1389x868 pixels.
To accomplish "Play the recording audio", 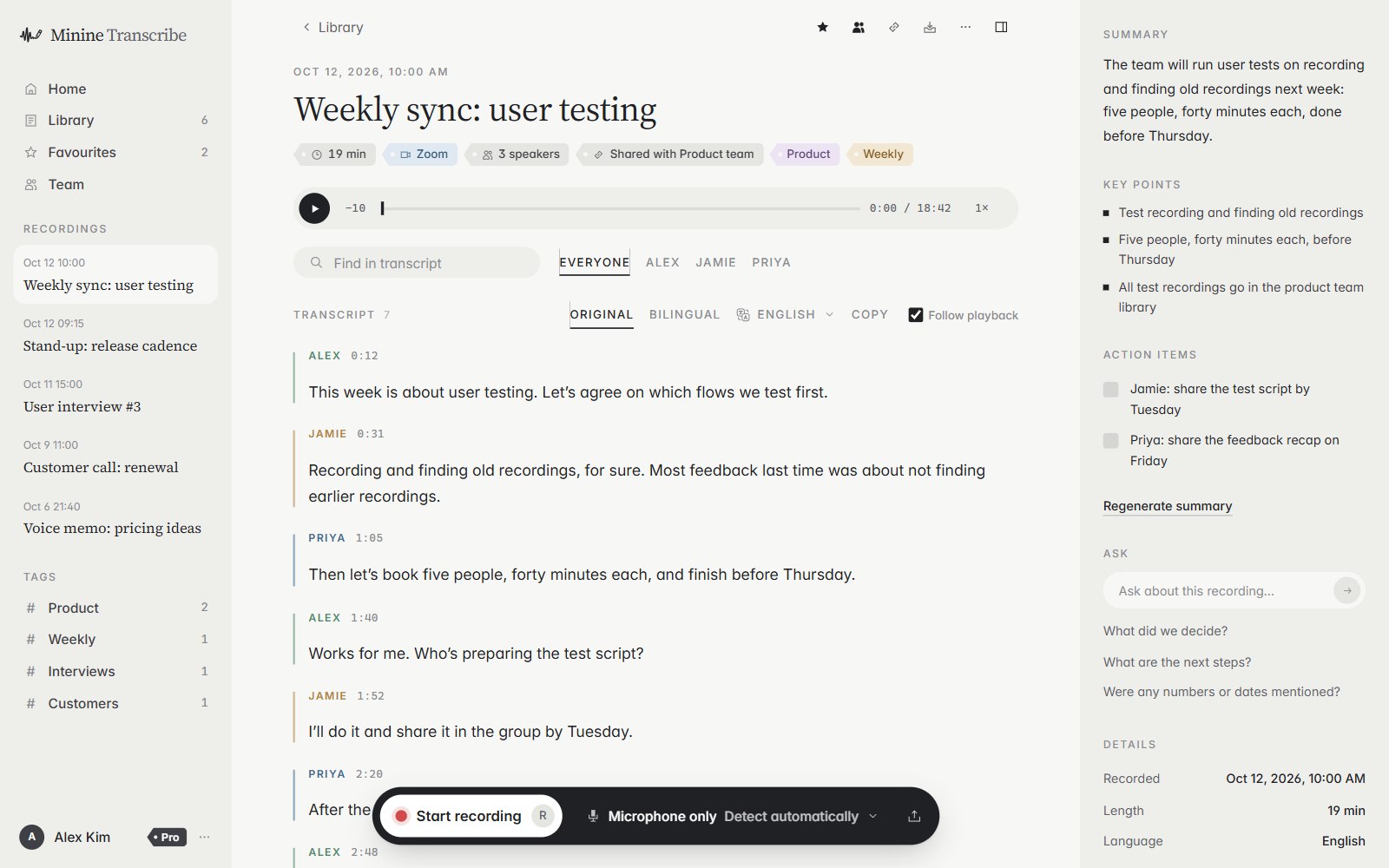I will coord(314,208).
